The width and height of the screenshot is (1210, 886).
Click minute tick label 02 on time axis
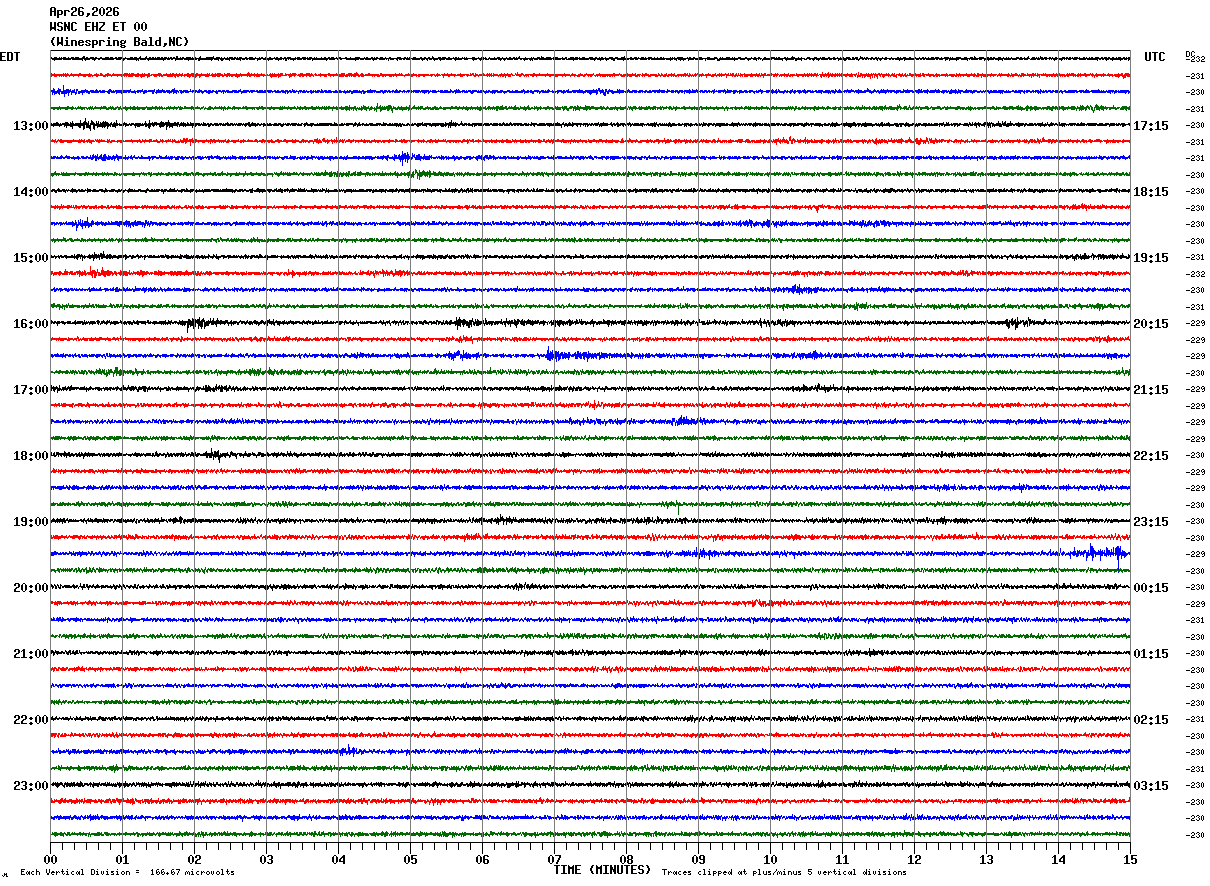tap(194, 859)
